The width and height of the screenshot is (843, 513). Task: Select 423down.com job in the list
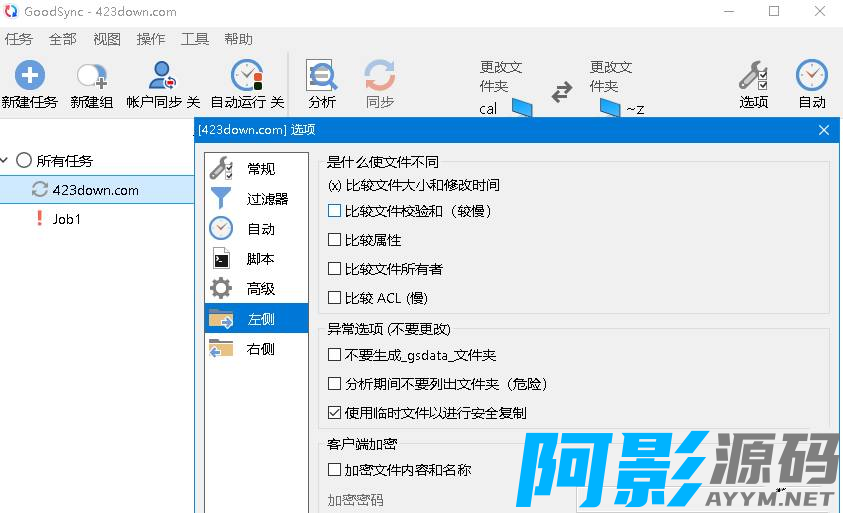(96, 190)
